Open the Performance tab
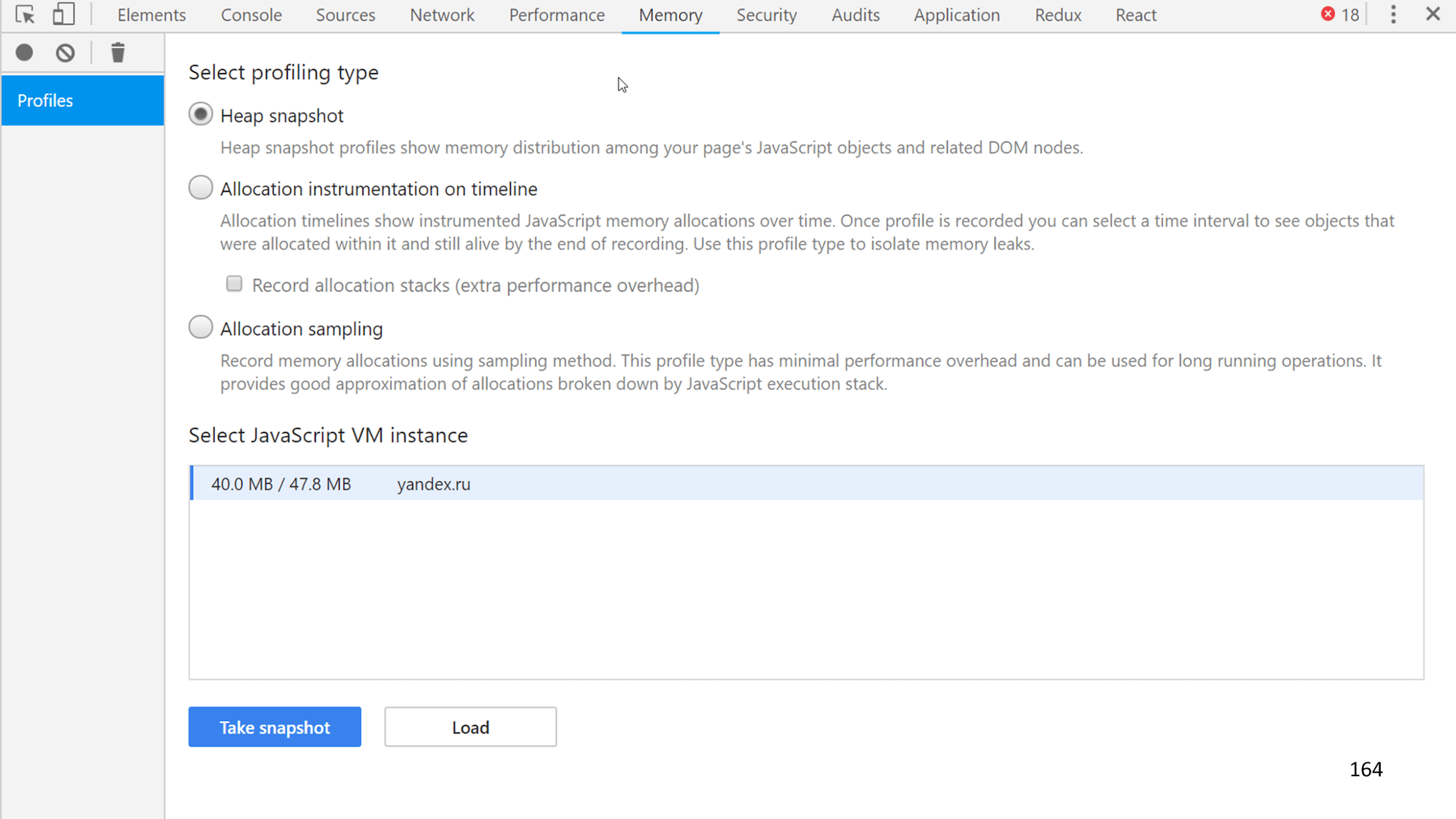 (x=557, y=15)
